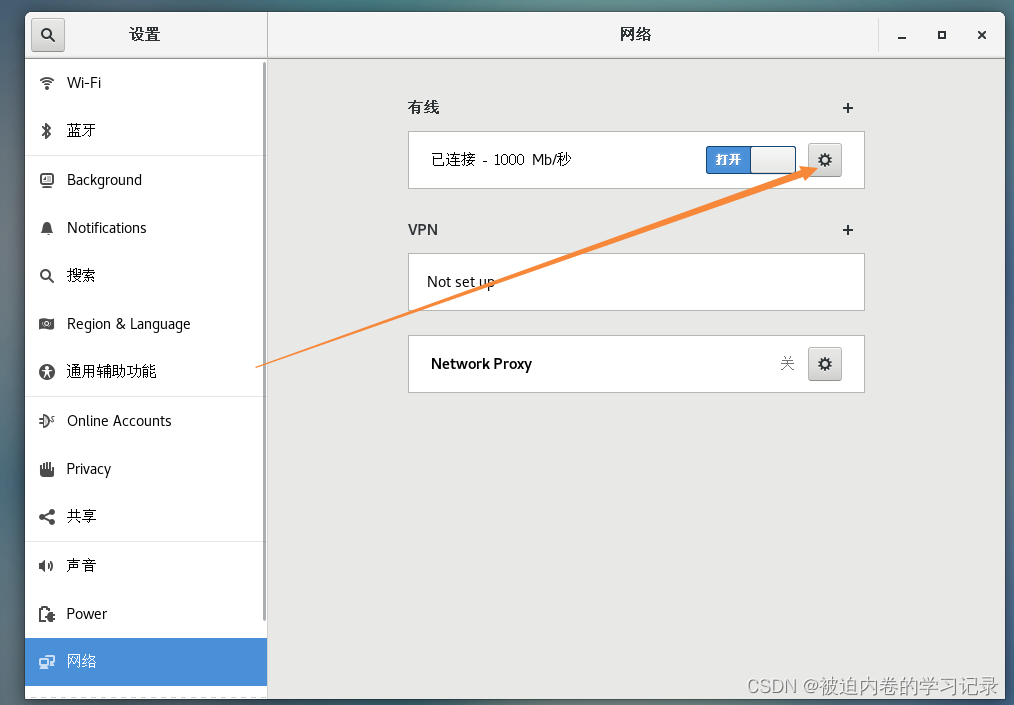The width and height of the screenshot is (1014, 705).
Task: Click the accessibility icon beside 通用辅助功能
Action: (x=47, y=372)
